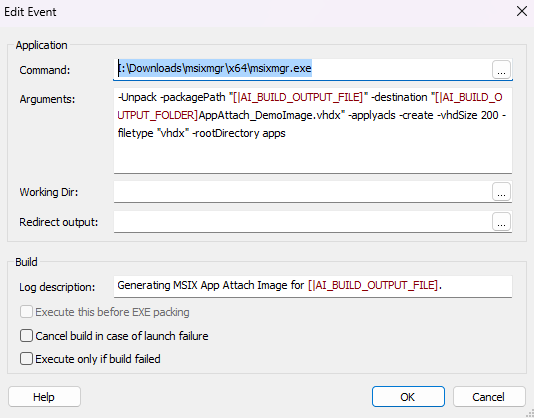Viewport: 534px width, 418px height.
Task: Open Help for Edit Event
Action: [x=44, y=397]
